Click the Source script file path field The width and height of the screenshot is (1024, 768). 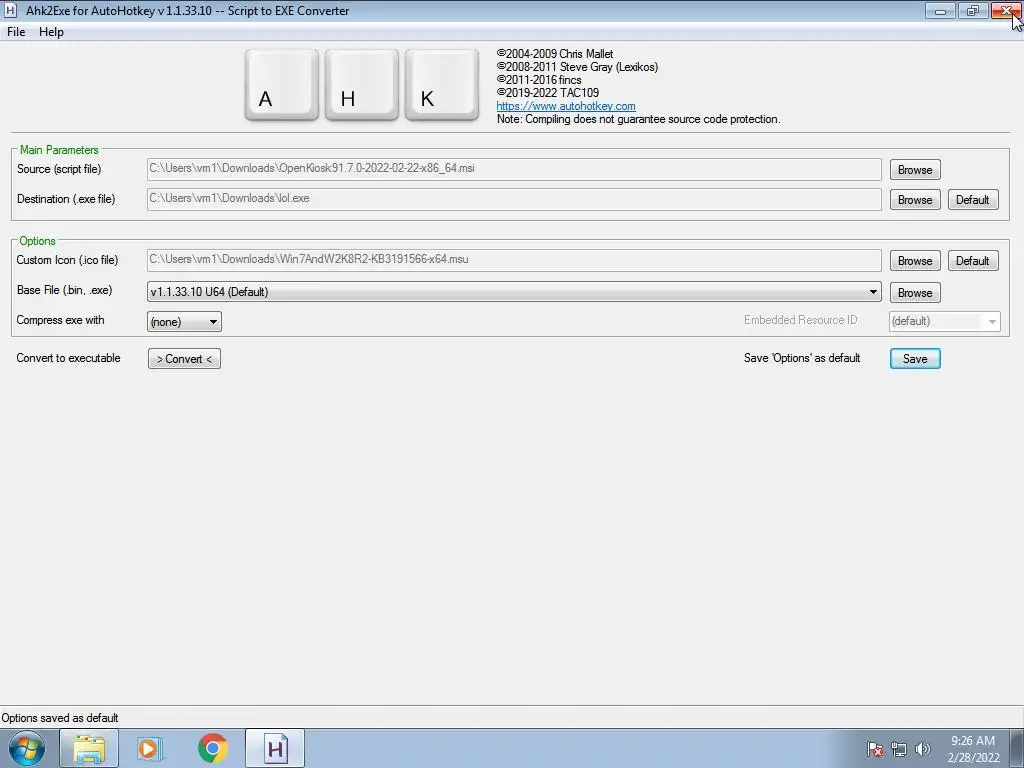click(x=514, y=169)
